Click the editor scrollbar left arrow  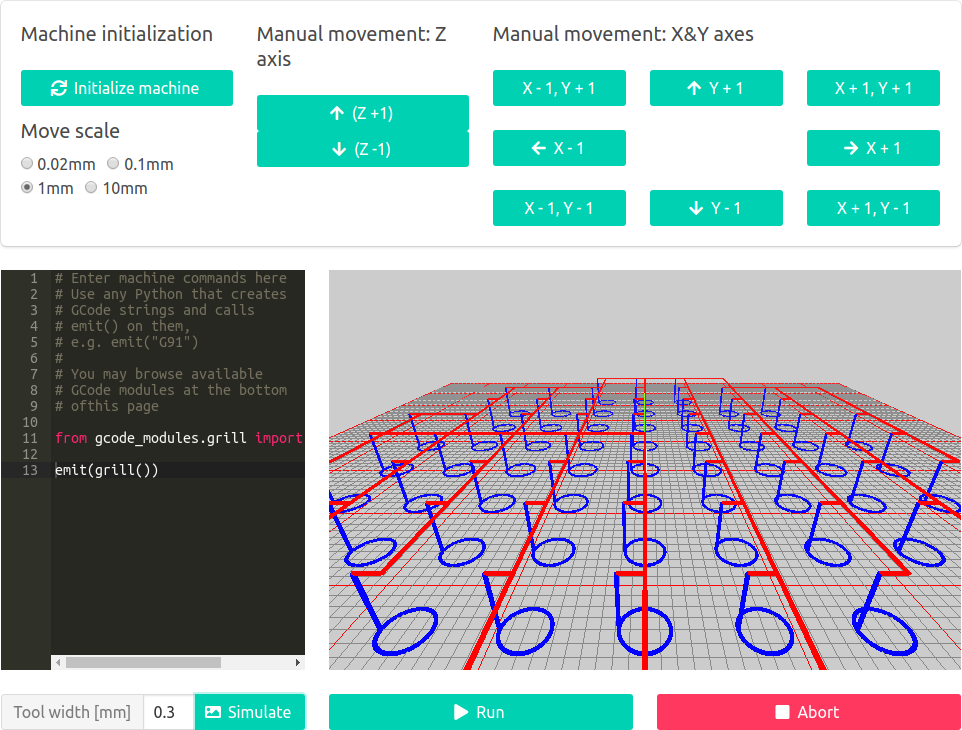pos(58,663)
